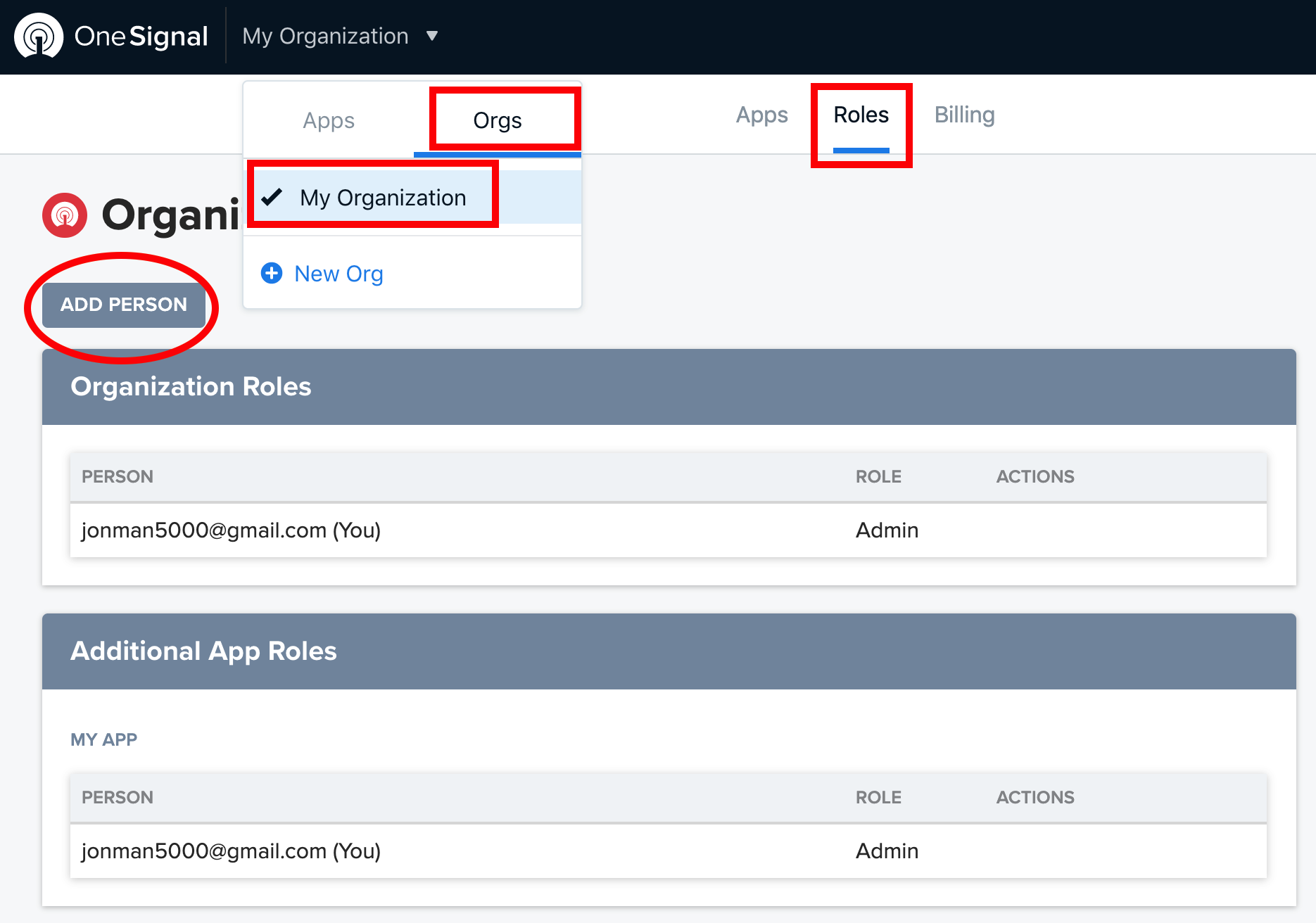The image size is (1316, 923).
Task: Click the red organization icon by the heading
Action: 65,215
